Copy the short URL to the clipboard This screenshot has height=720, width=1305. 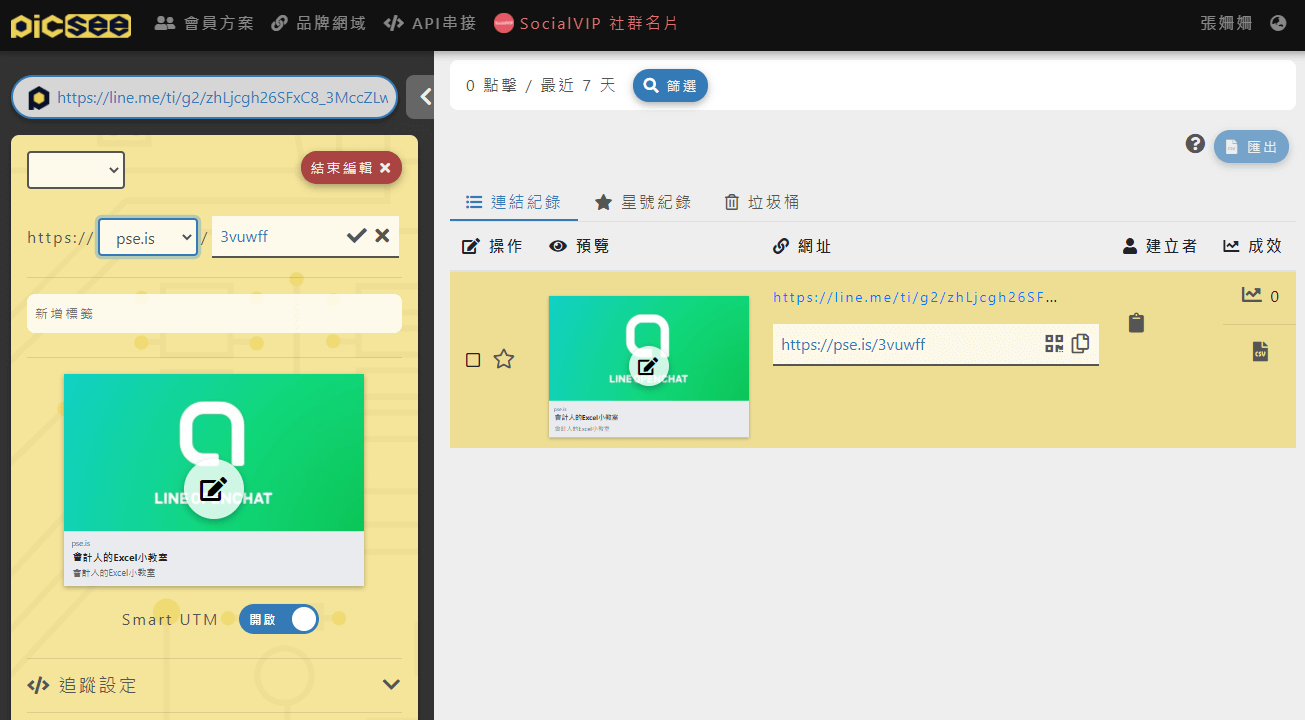pos(1080,344)
